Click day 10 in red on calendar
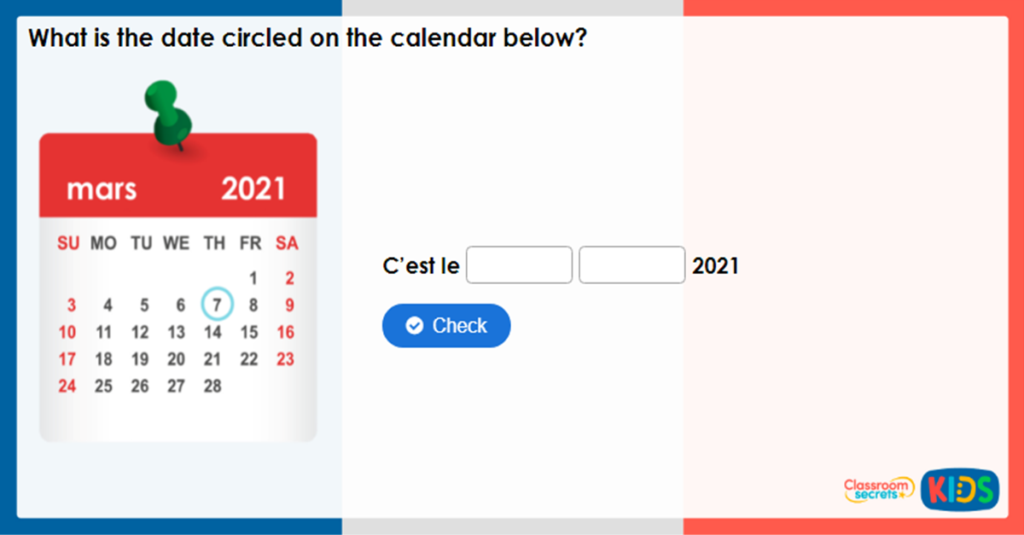Viewport: 1024px width, 535px height. pos(67,332)
